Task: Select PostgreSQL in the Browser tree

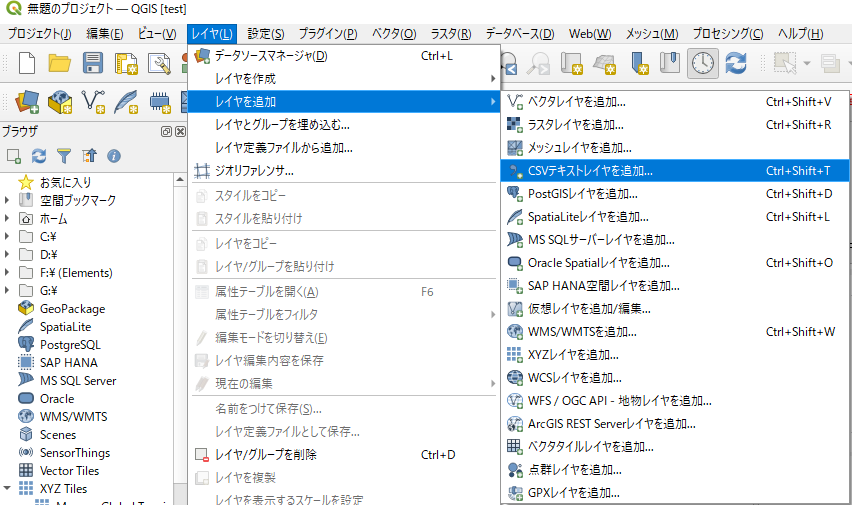Action: (70, 345)
